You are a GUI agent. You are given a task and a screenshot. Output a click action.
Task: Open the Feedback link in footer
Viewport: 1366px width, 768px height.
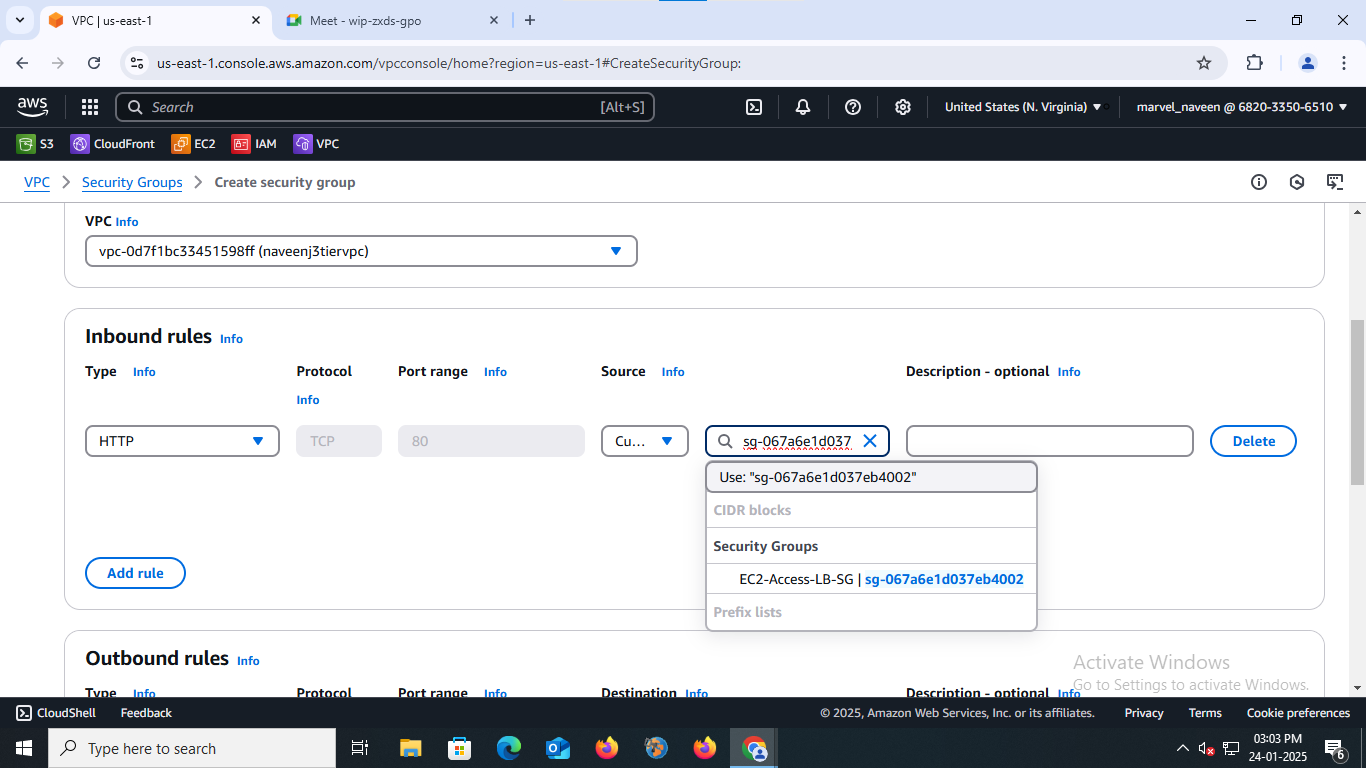(x=146, y=713)
